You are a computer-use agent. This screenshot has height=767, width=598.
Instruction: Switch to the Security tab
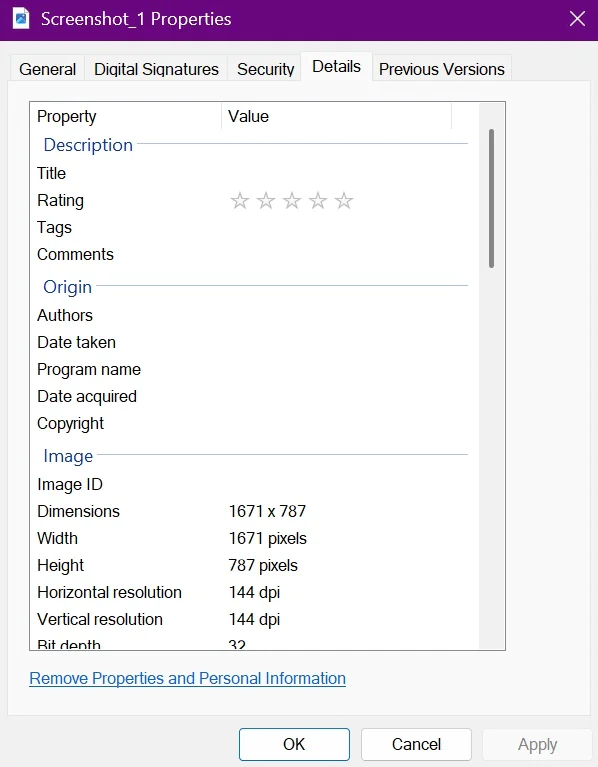[266, 69]
